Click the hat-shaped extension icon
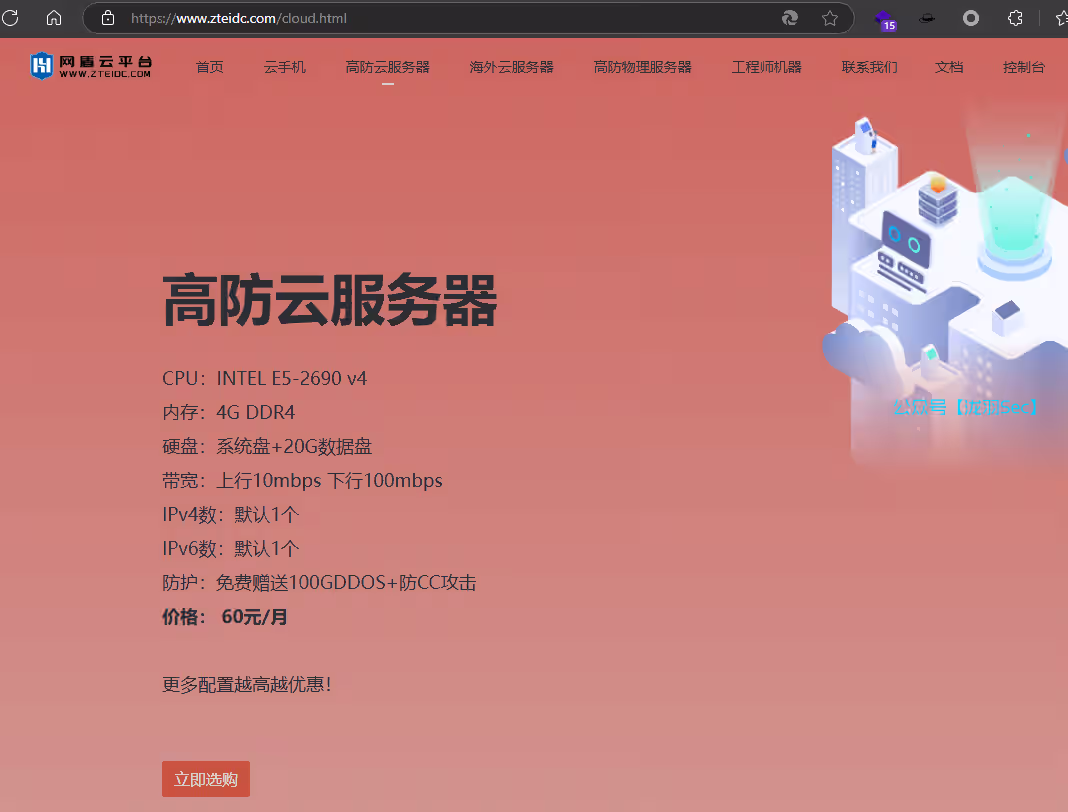The width and height of the screenshot is (1068, 812). (x=927, y=18)
